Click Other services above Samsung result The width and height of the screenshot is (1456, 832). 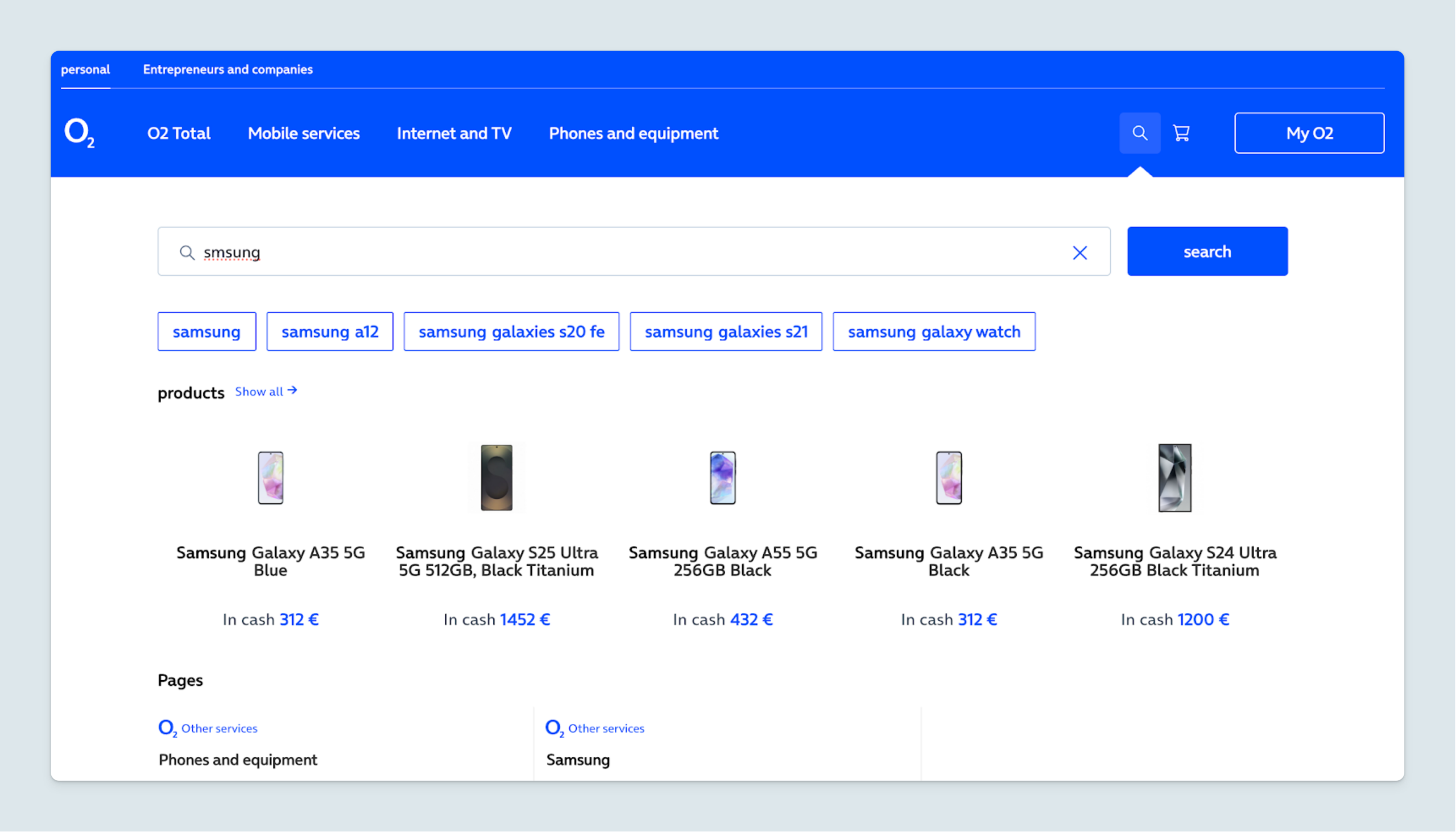[x=606, y=728]
